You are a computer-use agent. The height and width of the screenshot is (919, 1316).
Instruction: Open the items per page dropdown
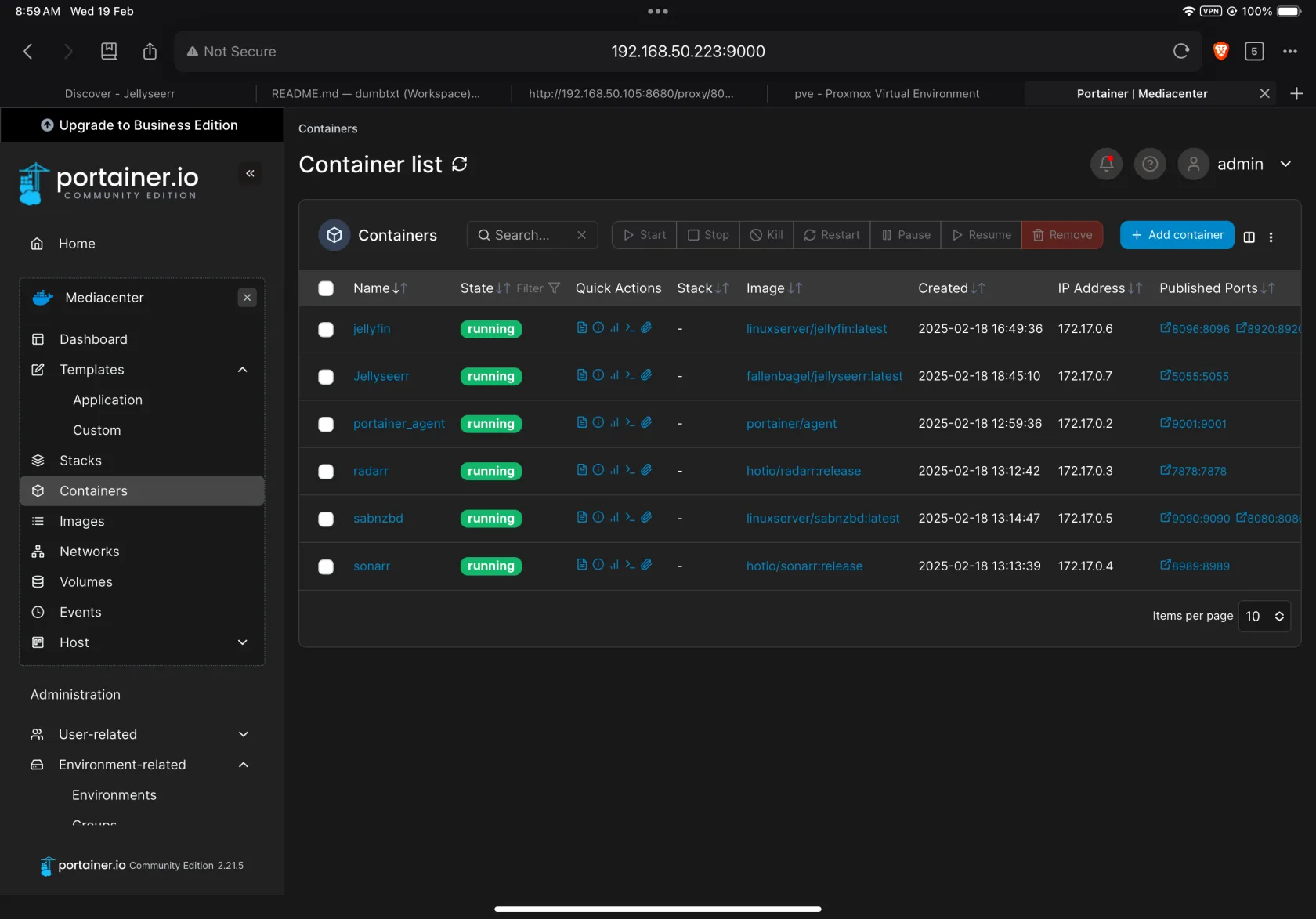coord(1264,617)
